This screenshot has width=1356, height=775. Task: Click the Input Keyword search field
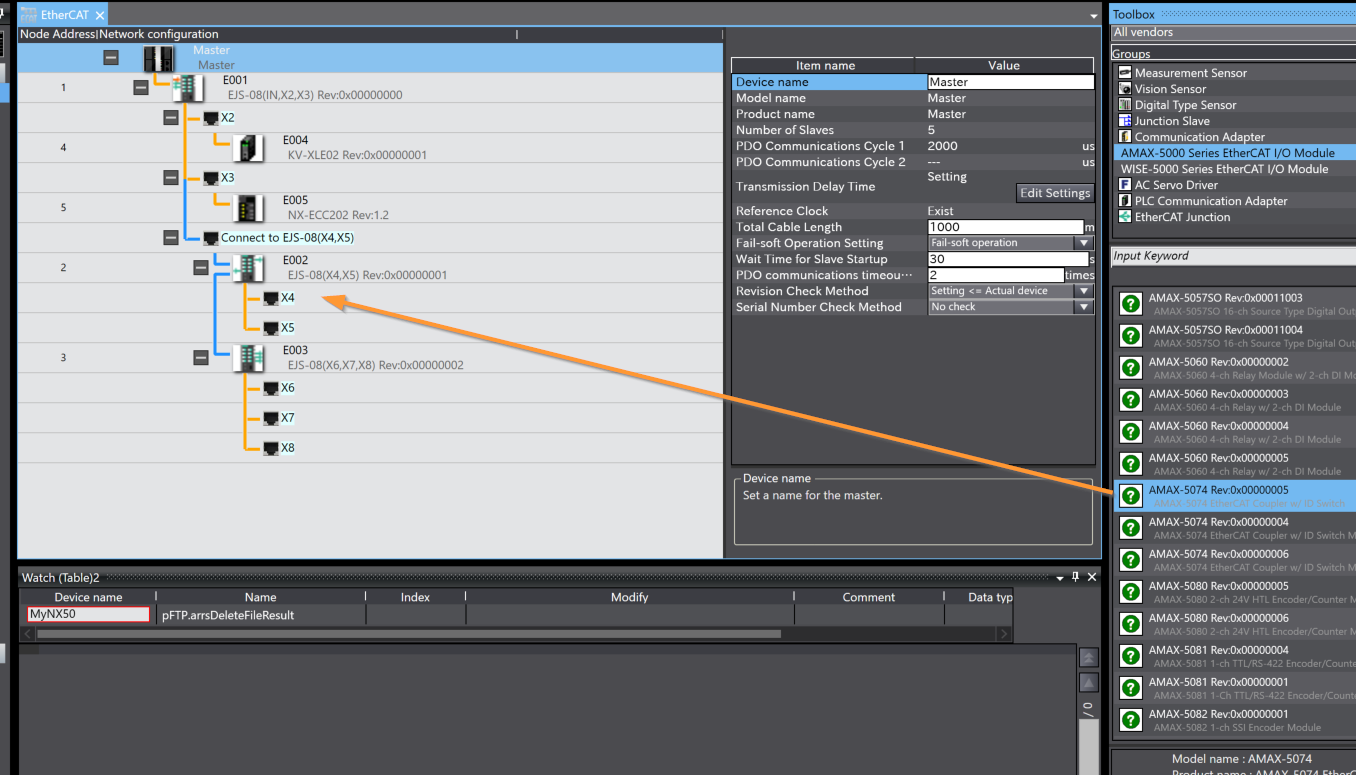1230,257
